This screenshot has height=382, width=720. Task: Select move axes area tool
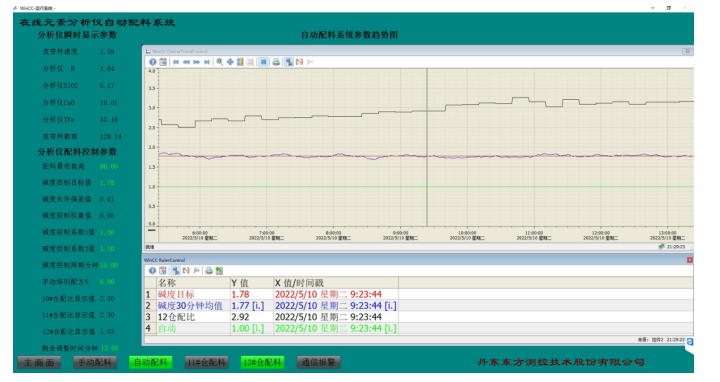coord(240,62)
